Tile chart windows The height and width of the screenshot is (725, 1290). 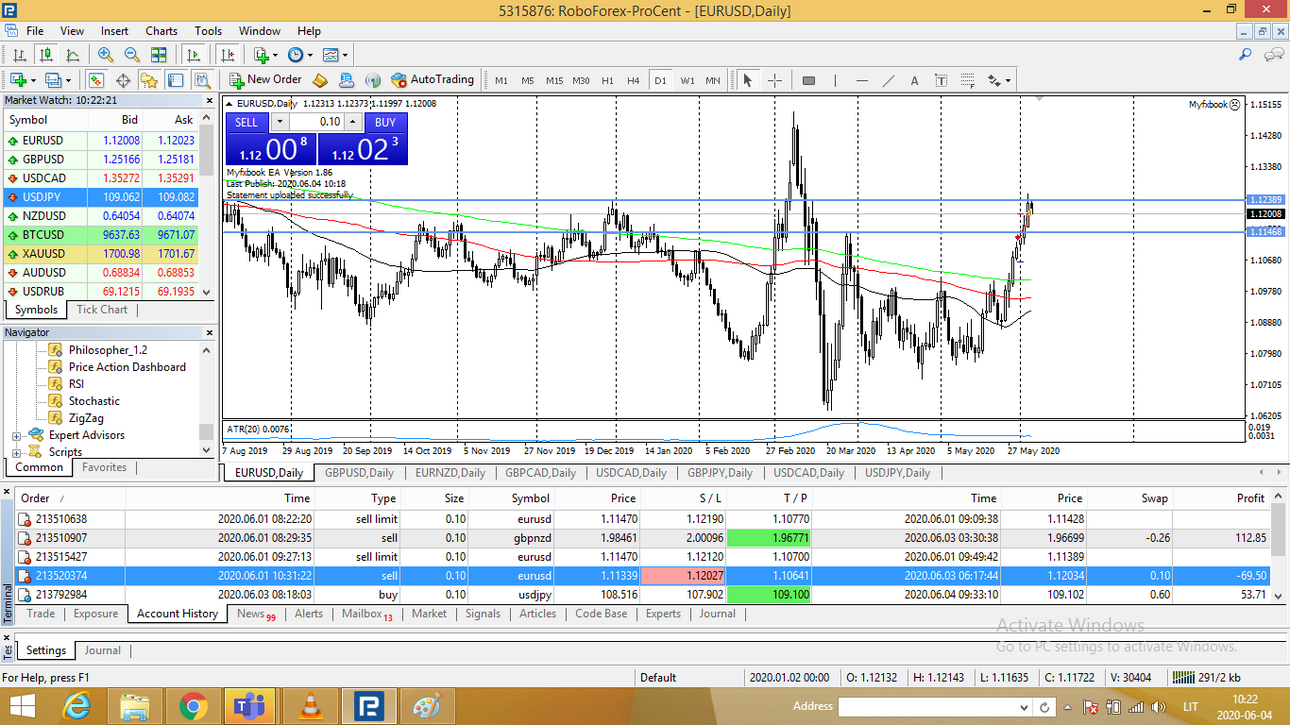pos(158,55)
